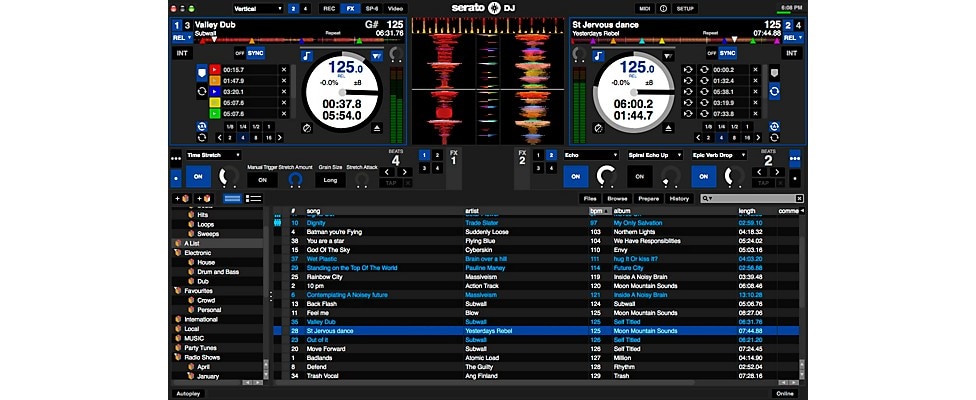Turn SYNC on for right deck
The height and width of the screenshot is (400, 976).
coord(727,53)
